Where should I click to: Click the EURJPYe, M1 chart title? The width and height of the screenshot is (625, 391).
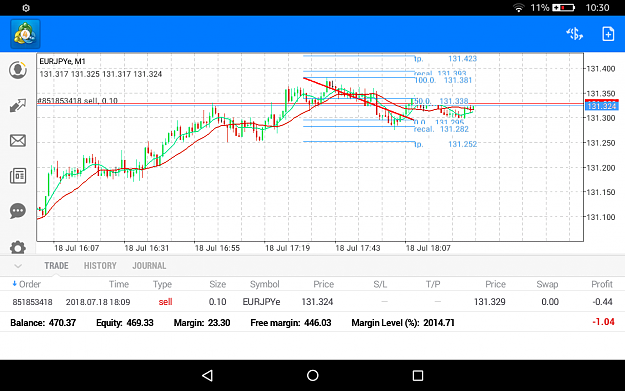pyautogui.click(x=62, y=61)
